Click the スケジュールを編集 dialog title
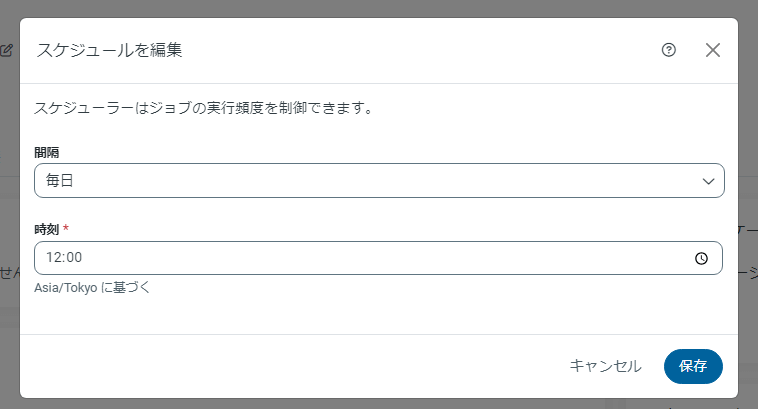Screen dimensions: 758x409 coord(109,50)
